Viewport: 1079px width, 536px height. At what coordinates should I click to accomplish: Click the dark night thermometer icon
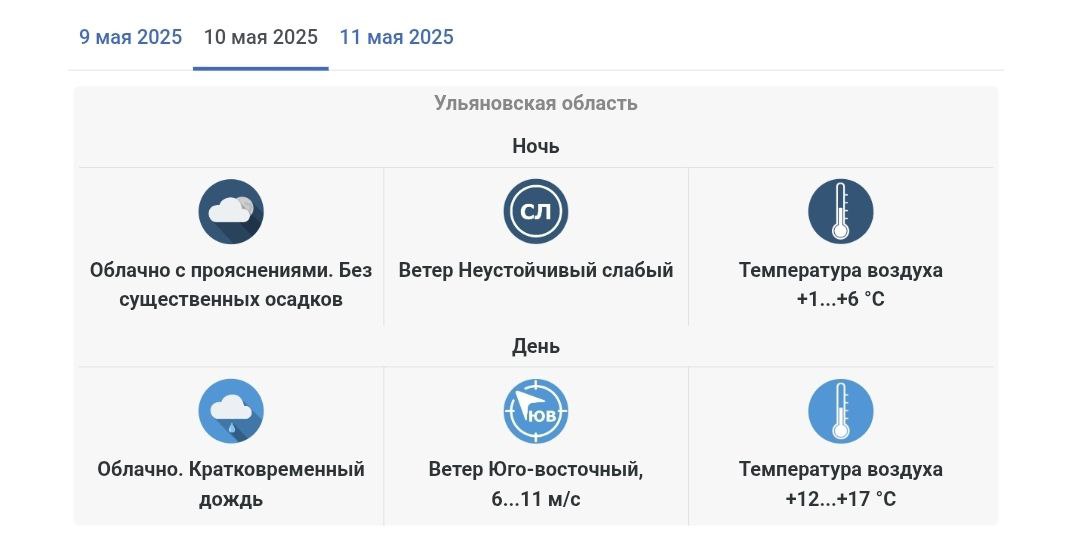(841, 211)
